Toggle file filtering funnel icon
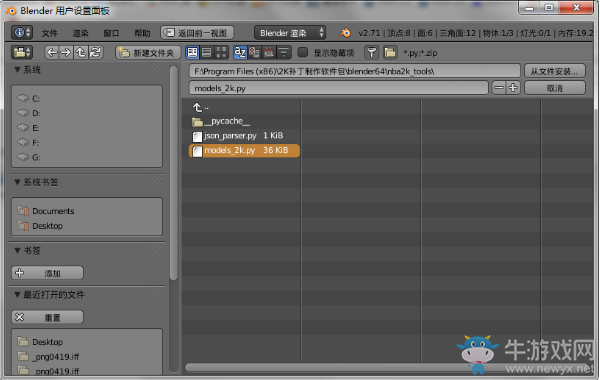This screenshot has height=380, width=600. (371, 52)
